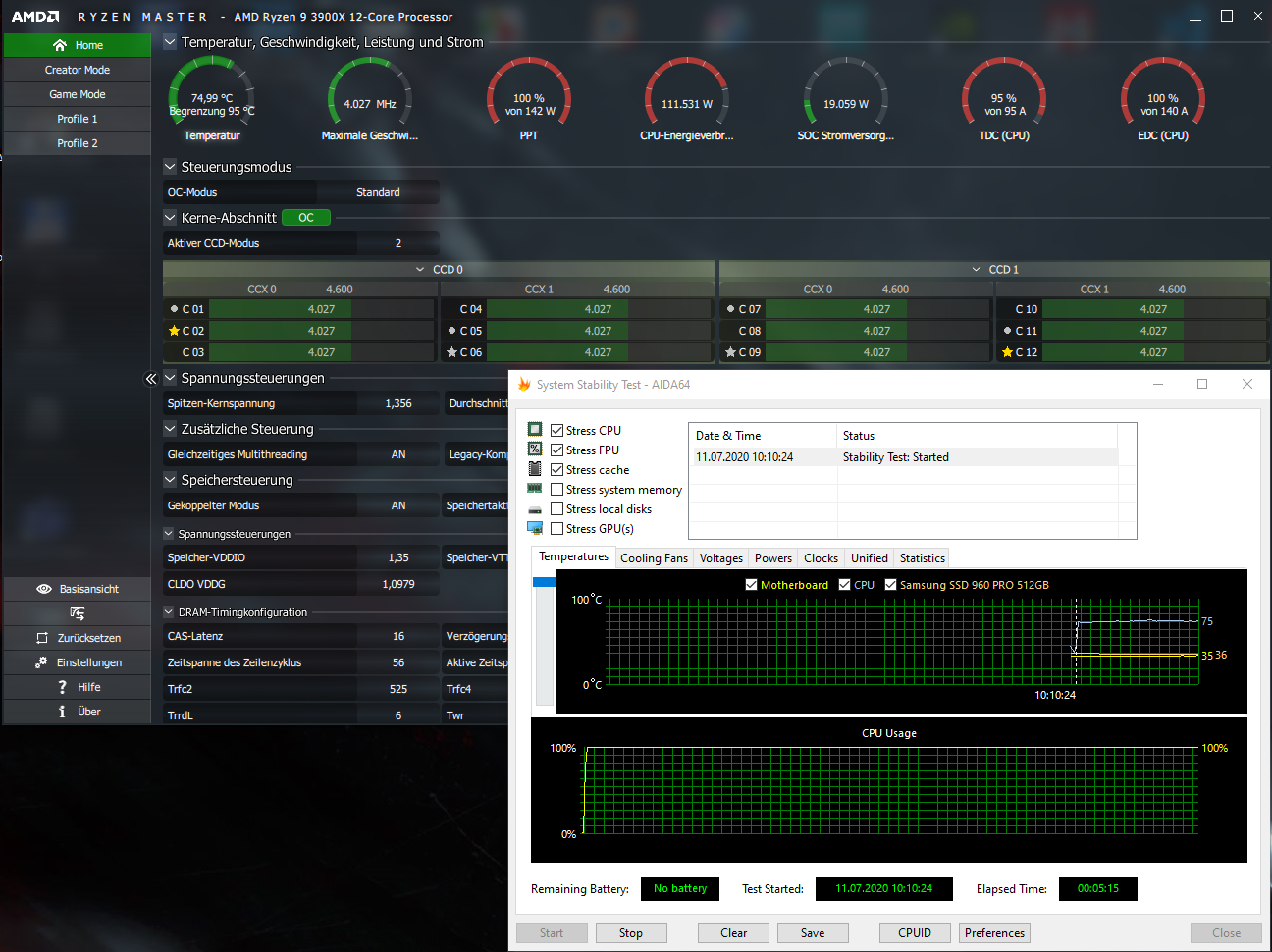Click the gold star on core C 02
Screen dimensions: 1272x952
tap(174, 331)
